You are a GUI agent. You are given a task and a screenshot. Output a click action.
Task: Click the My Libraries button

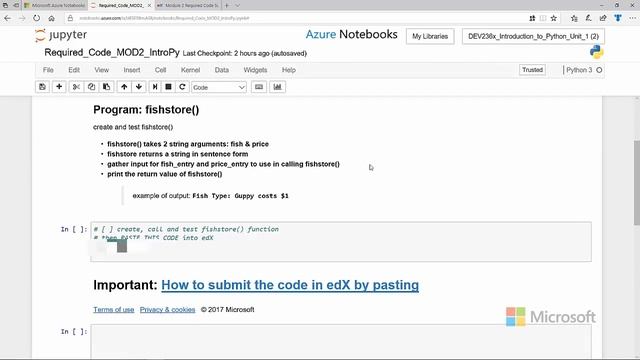click(x=430, y=36)
